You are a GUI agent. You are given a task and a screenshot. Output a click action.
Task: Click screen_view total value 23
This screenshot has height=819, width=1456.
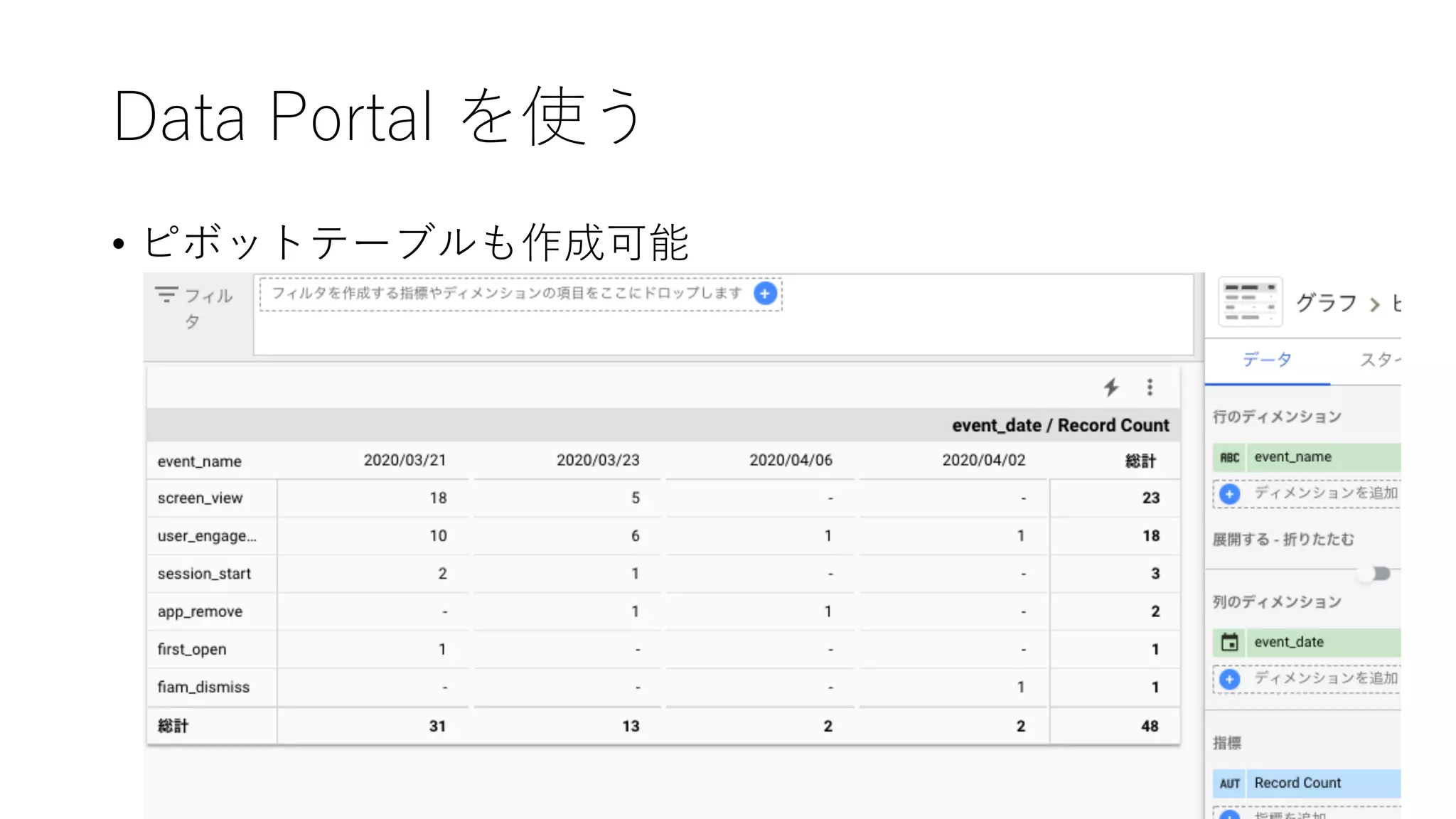(x=1151, y=498)
